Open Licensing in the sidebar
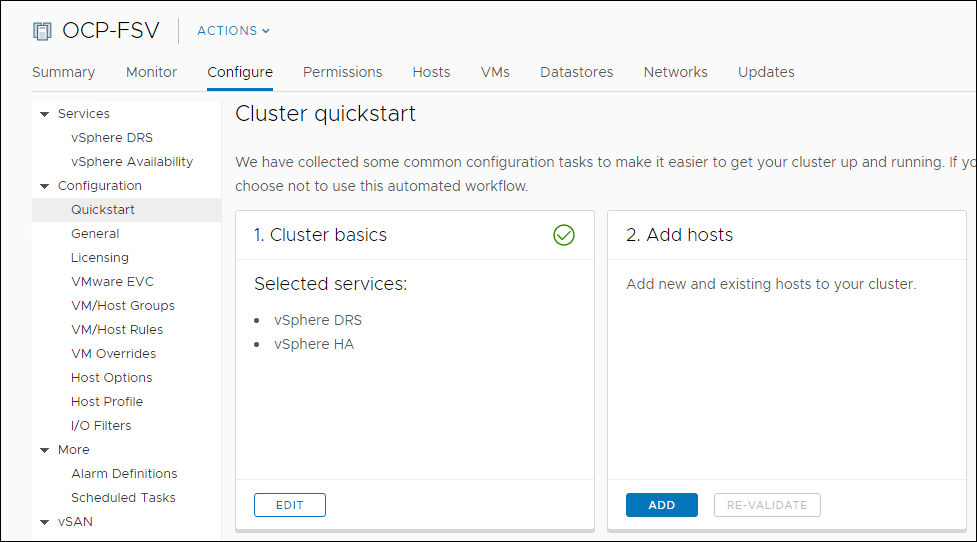This screenshot has height=542, width=977. tap(100, 258)
